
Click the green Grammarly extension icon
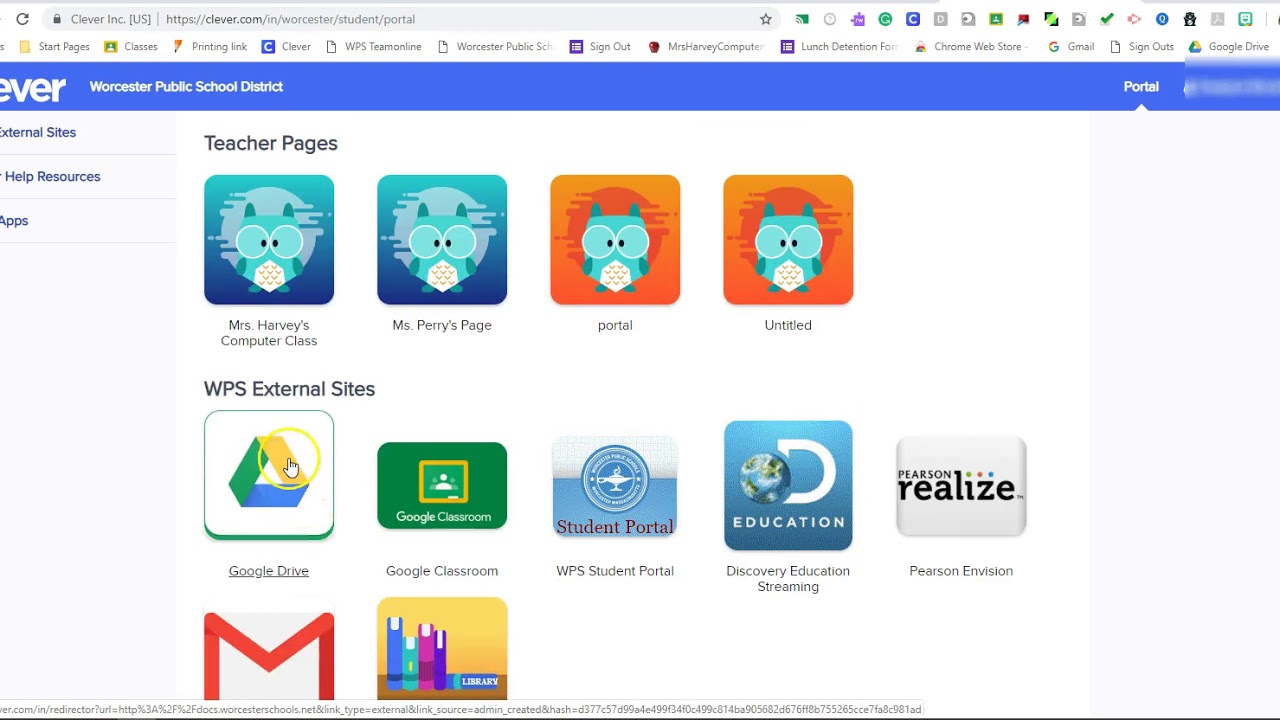[885, 19]
